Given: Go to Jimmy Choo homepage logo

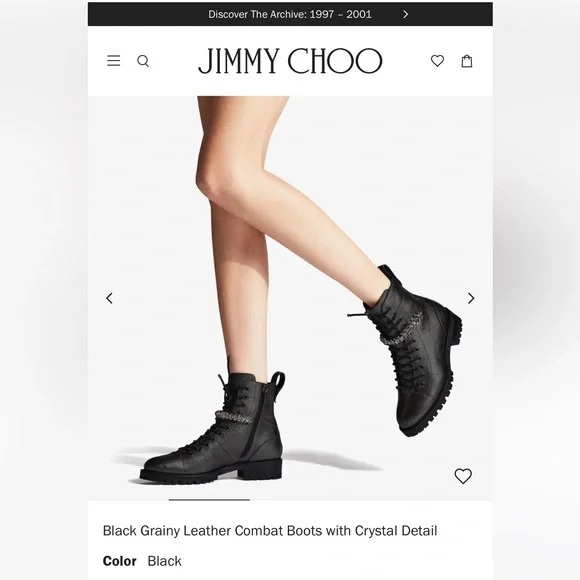Looking at the screenshot, I should coord(290,61).
